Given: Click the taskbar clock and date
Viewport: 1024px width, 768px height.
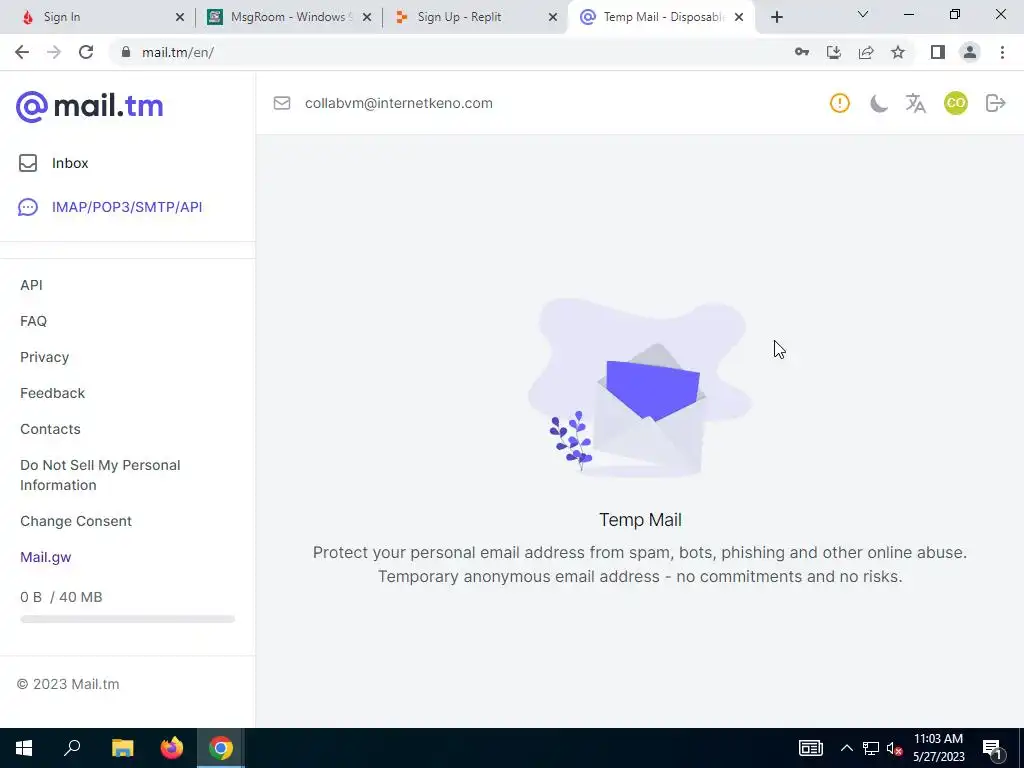Looking at the screenshot, I should click(x=938, y=748).
